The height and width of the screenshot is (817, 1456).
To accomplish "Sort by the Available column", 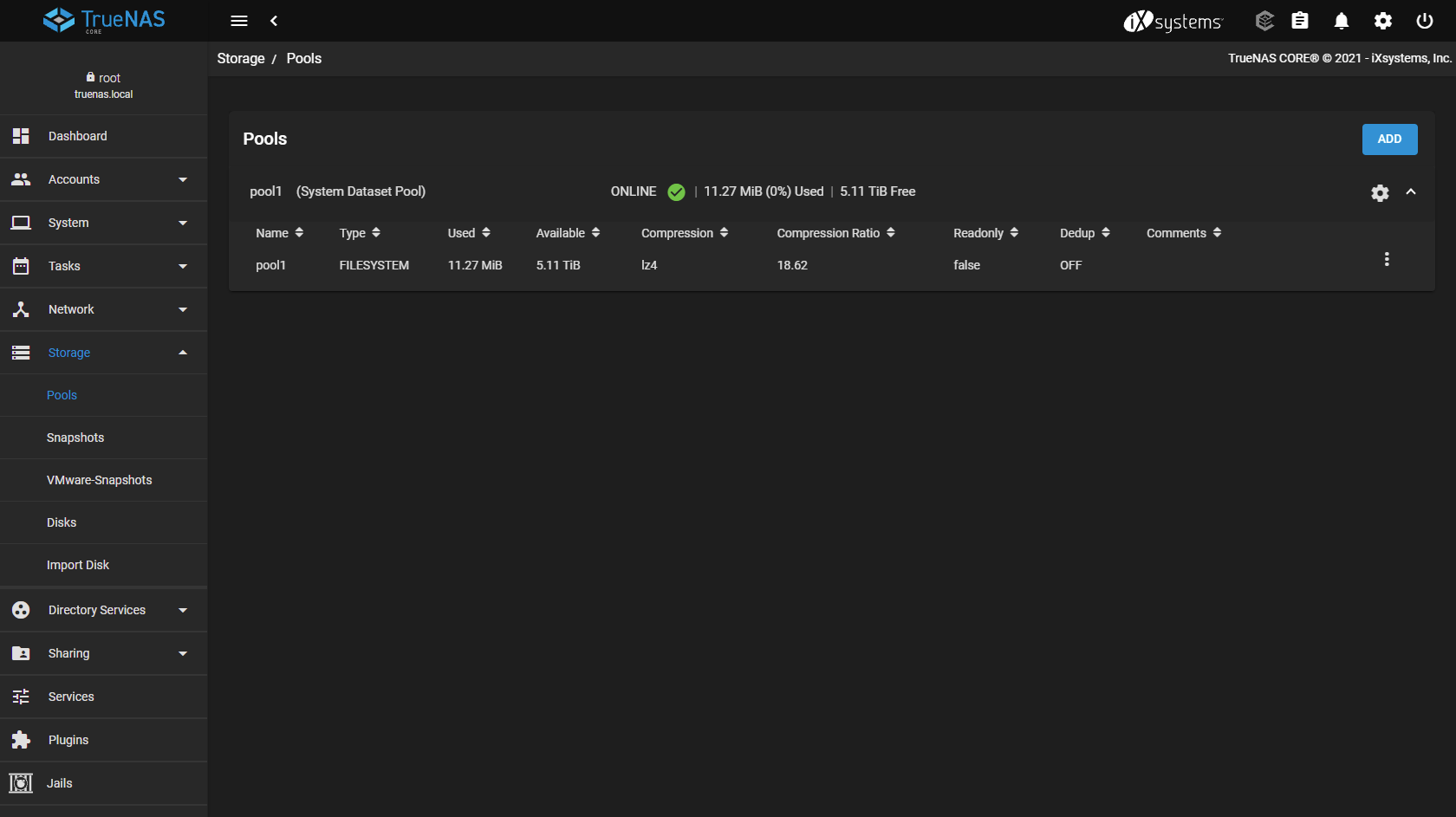I will (568, 233).
